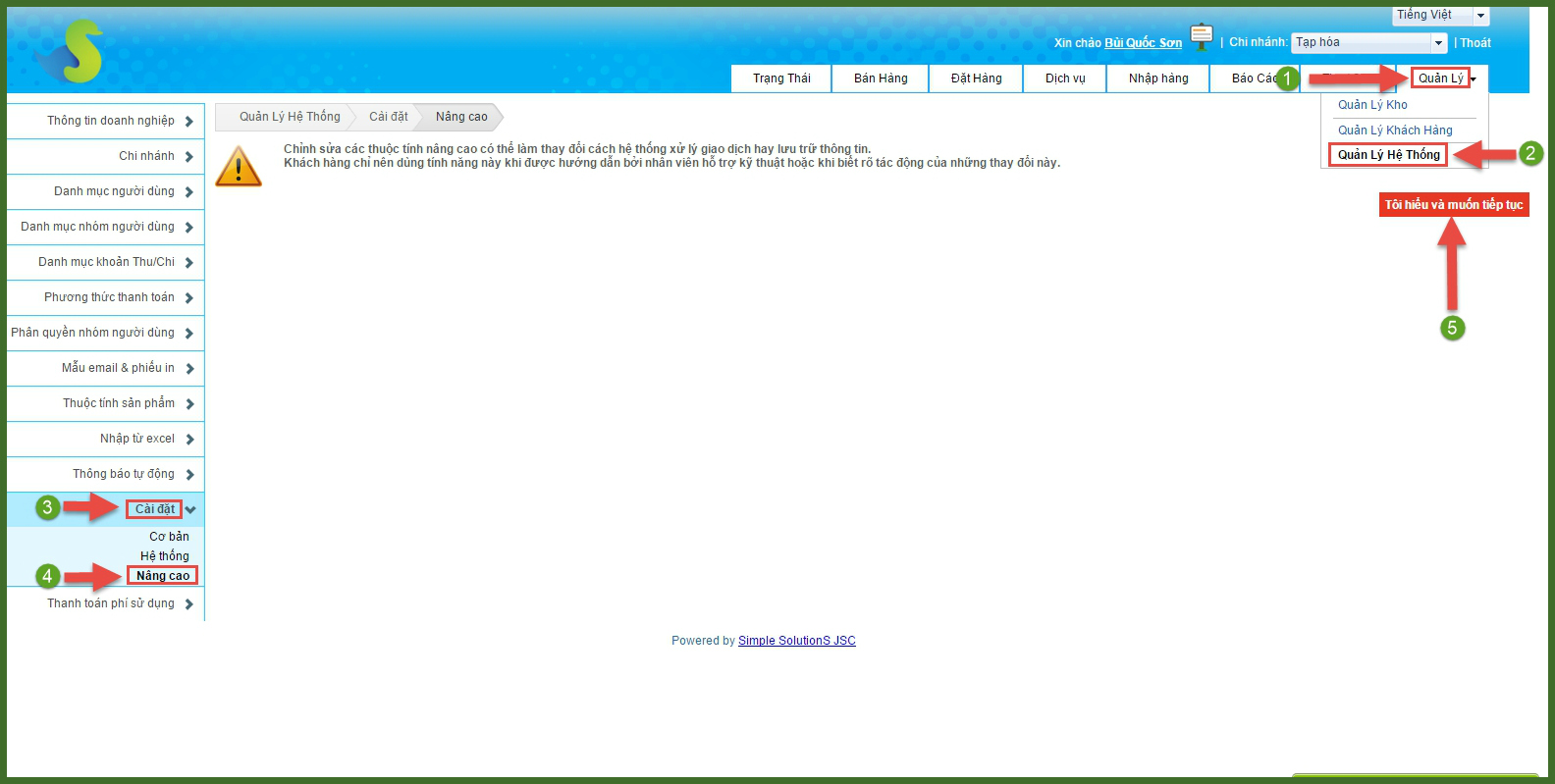Select Quản Lý Hệ Thống from the dropdown menu
Screen dimensions: 1555x784
click(1388, 155)
